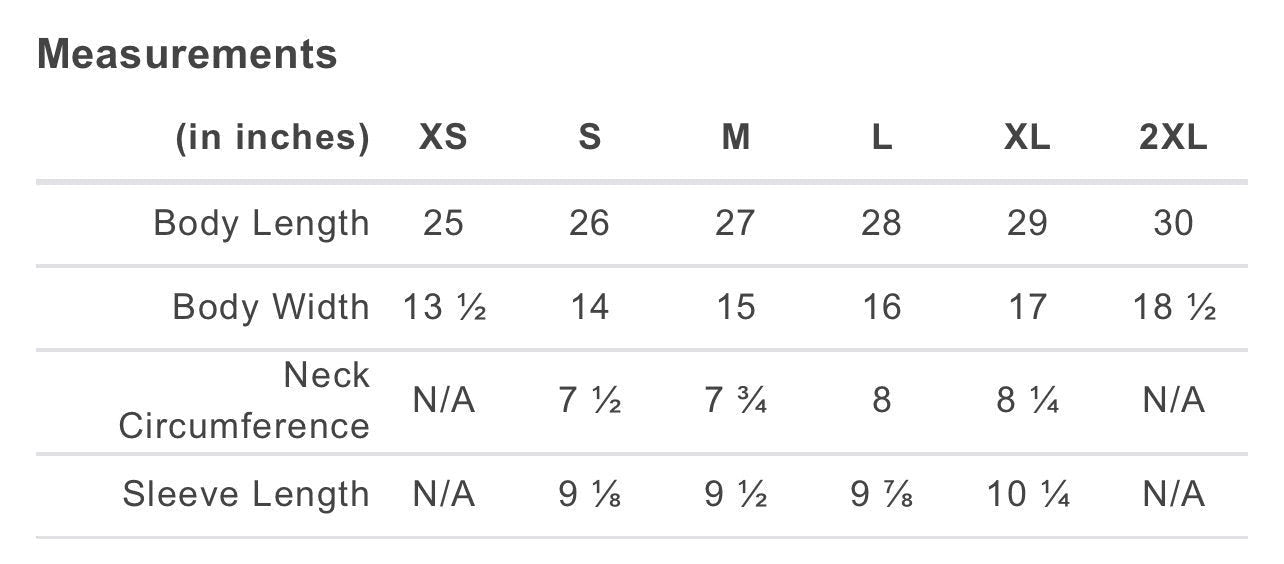Click Sleeve Length value 10 ¼ for XL
Image resolution: width=1284 pixels, height=564 pixels.
click(x=1028, y=494)
